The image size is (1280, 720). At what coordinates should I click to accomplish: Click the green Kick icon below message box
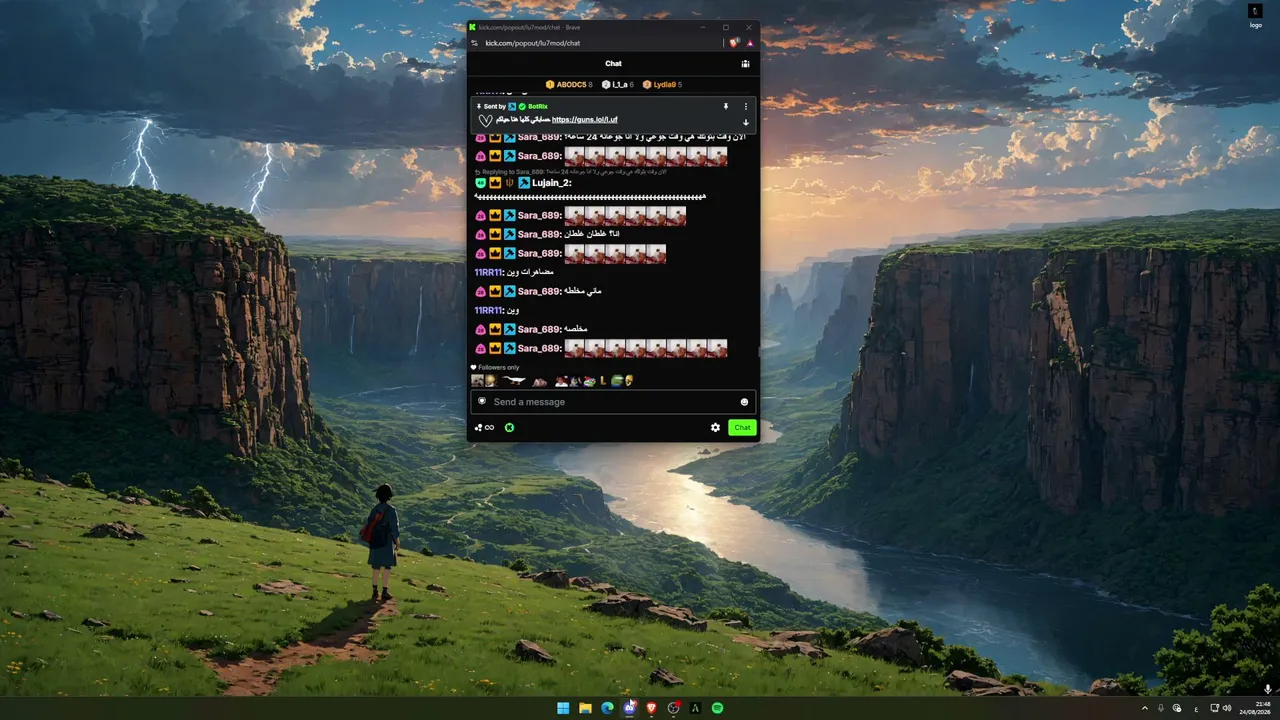click(509, 428)
